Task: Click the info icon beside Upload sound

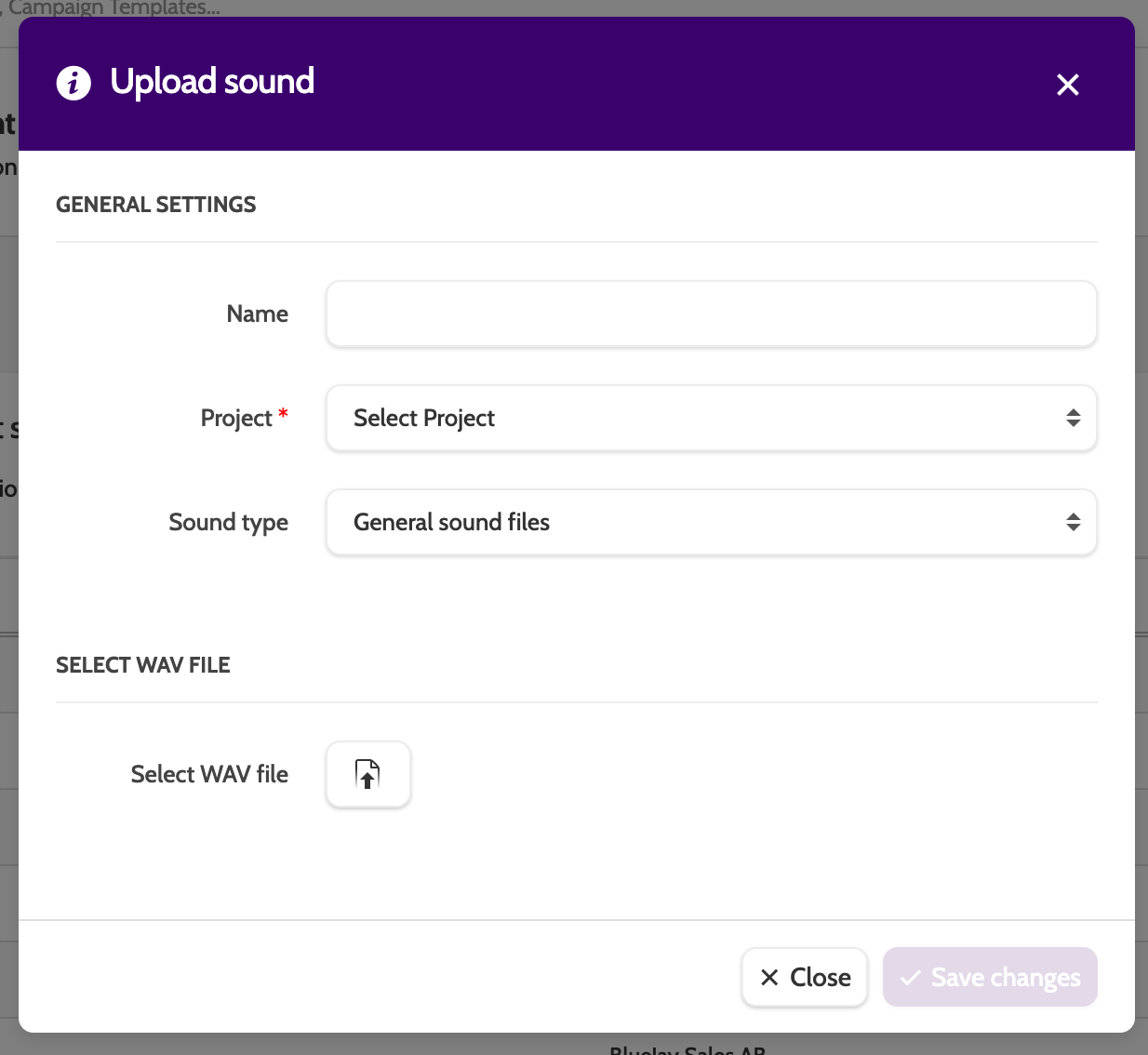Action: click(x=73, y=83)
